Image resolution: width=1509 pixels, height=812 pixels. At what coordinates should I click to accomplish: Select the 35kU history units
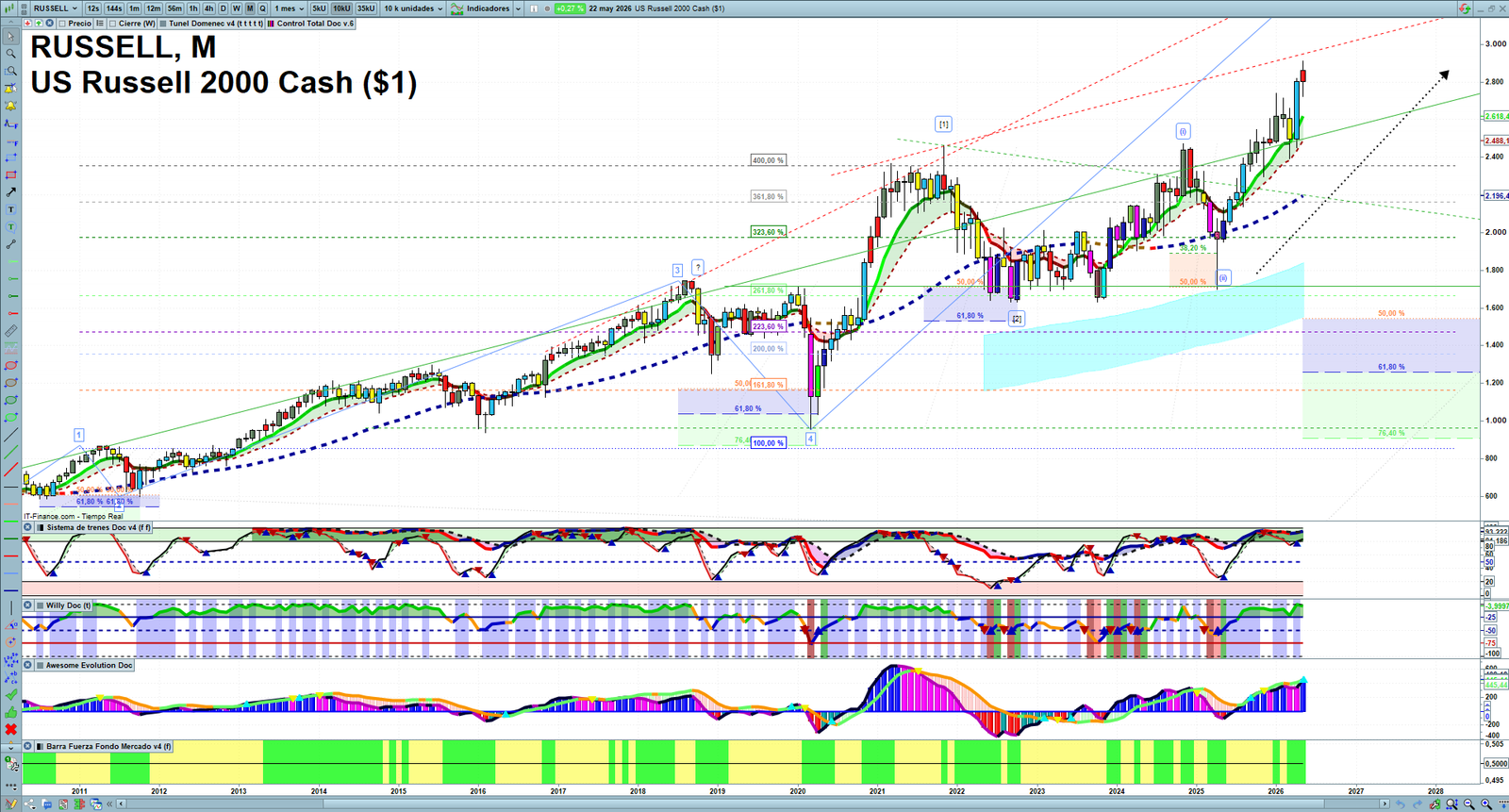click(366, 8)
